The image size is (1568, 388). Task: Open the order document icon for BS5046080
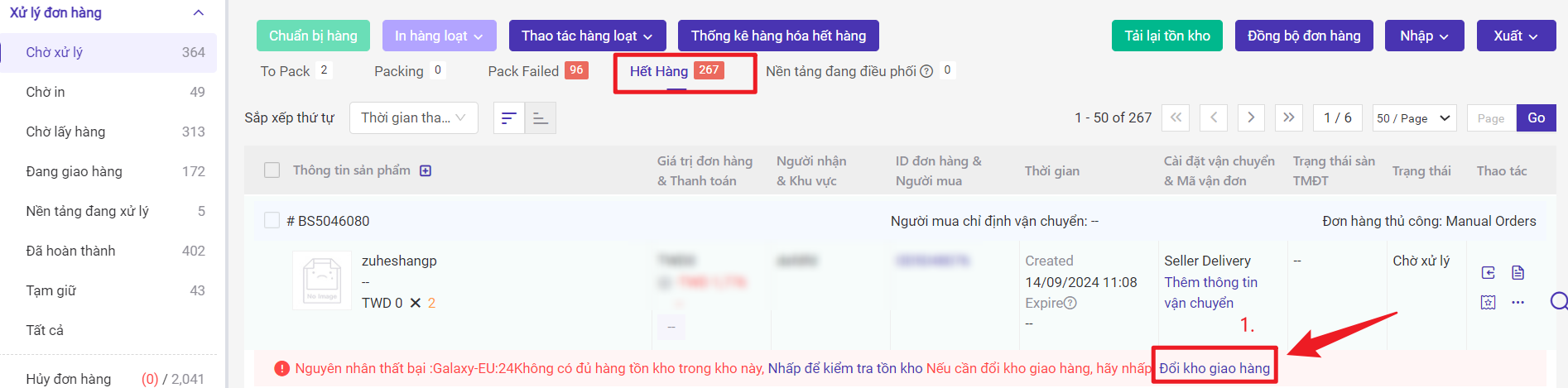1517,272
